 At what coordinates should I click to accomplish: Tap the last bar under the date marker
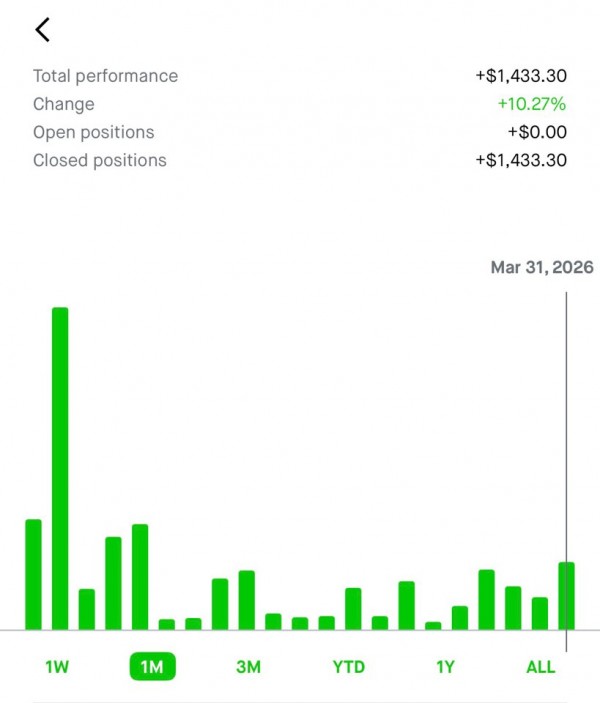pyautogui.click(x=565, y=596)
